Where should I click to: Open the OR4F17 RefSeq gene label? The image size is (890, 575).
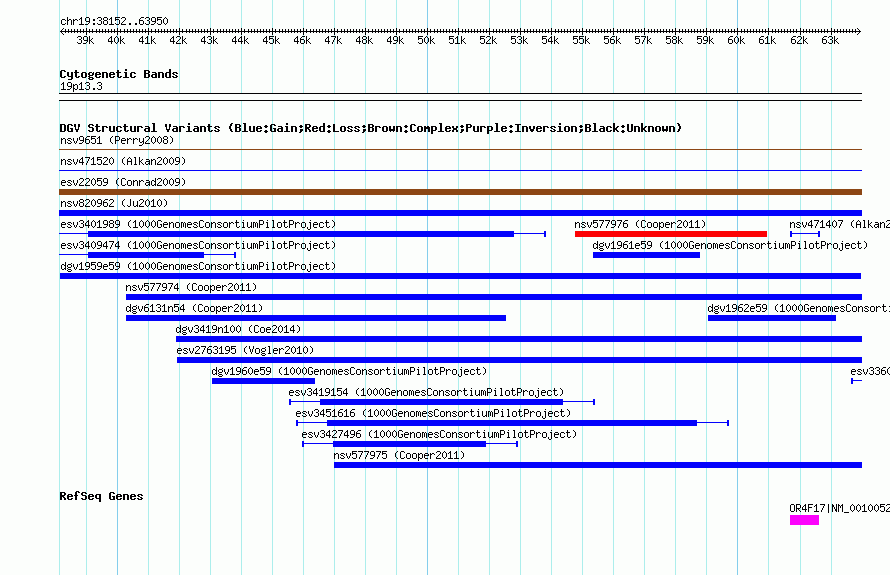(x=839, y=508)
